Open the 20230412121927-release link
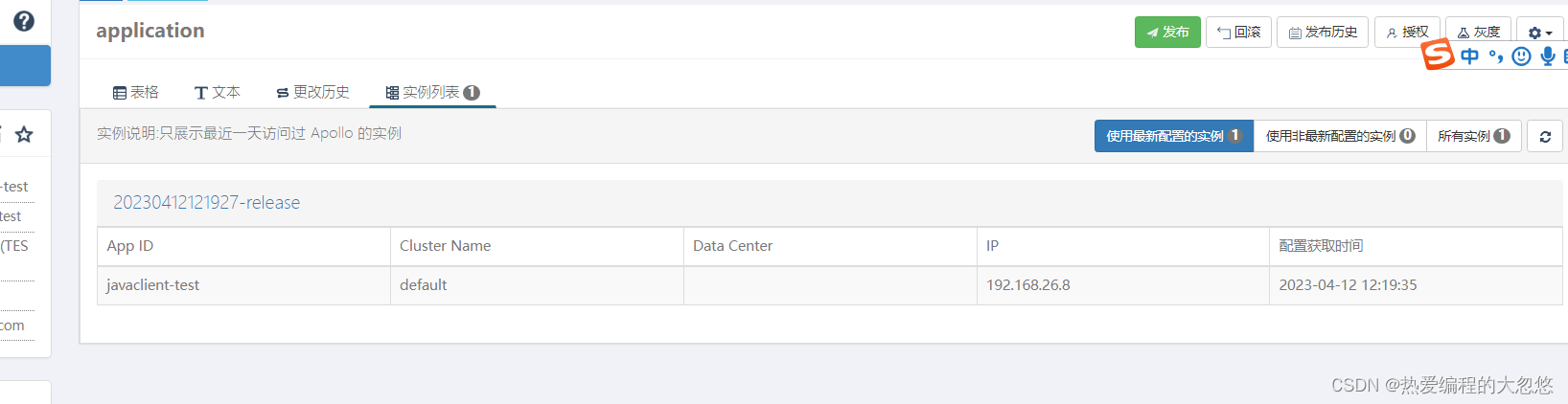Screen dimensions: 1568x404 point(207,202)
